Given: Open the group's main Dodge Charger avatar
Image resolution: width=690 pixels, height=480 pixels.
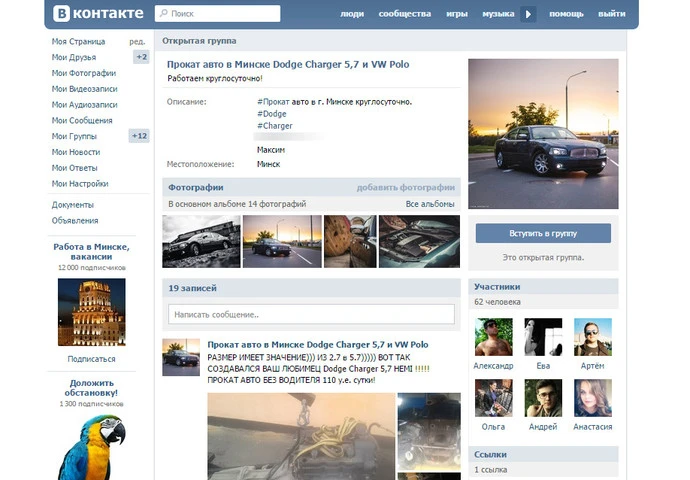Looking at the screenshot, I should [x=543, y=134].
